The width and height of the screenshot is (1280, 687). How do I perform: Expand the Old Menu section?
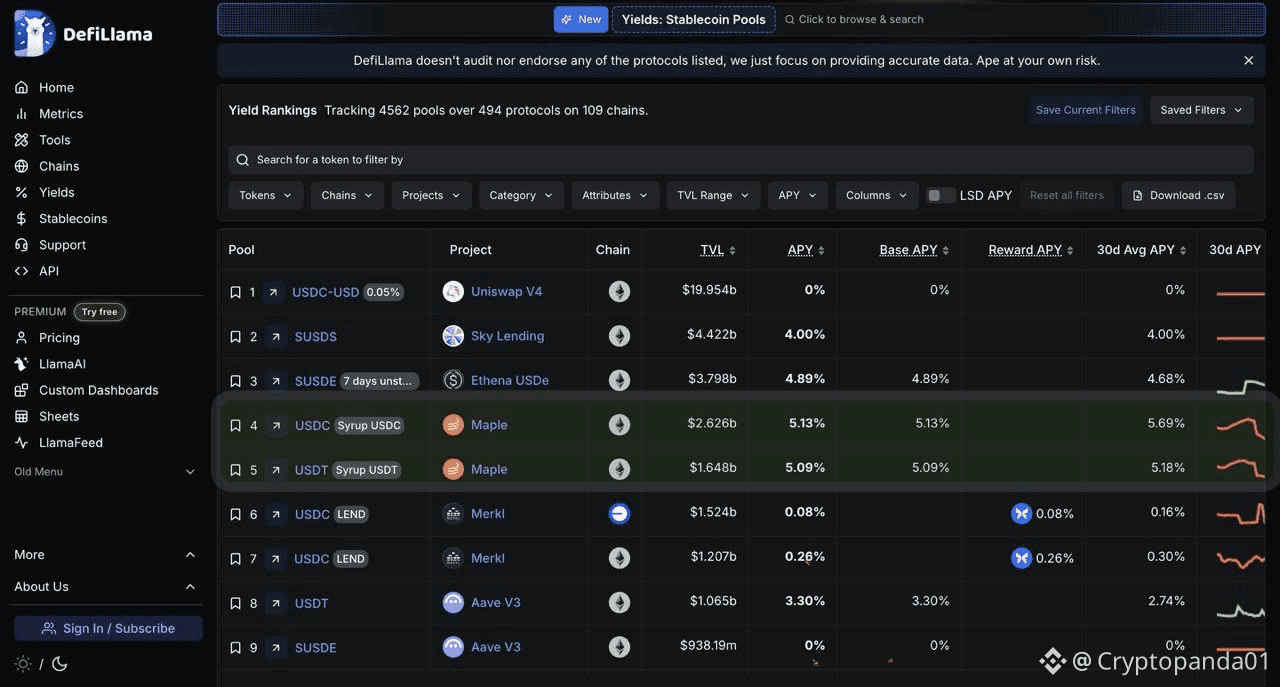tap(105, 472)
